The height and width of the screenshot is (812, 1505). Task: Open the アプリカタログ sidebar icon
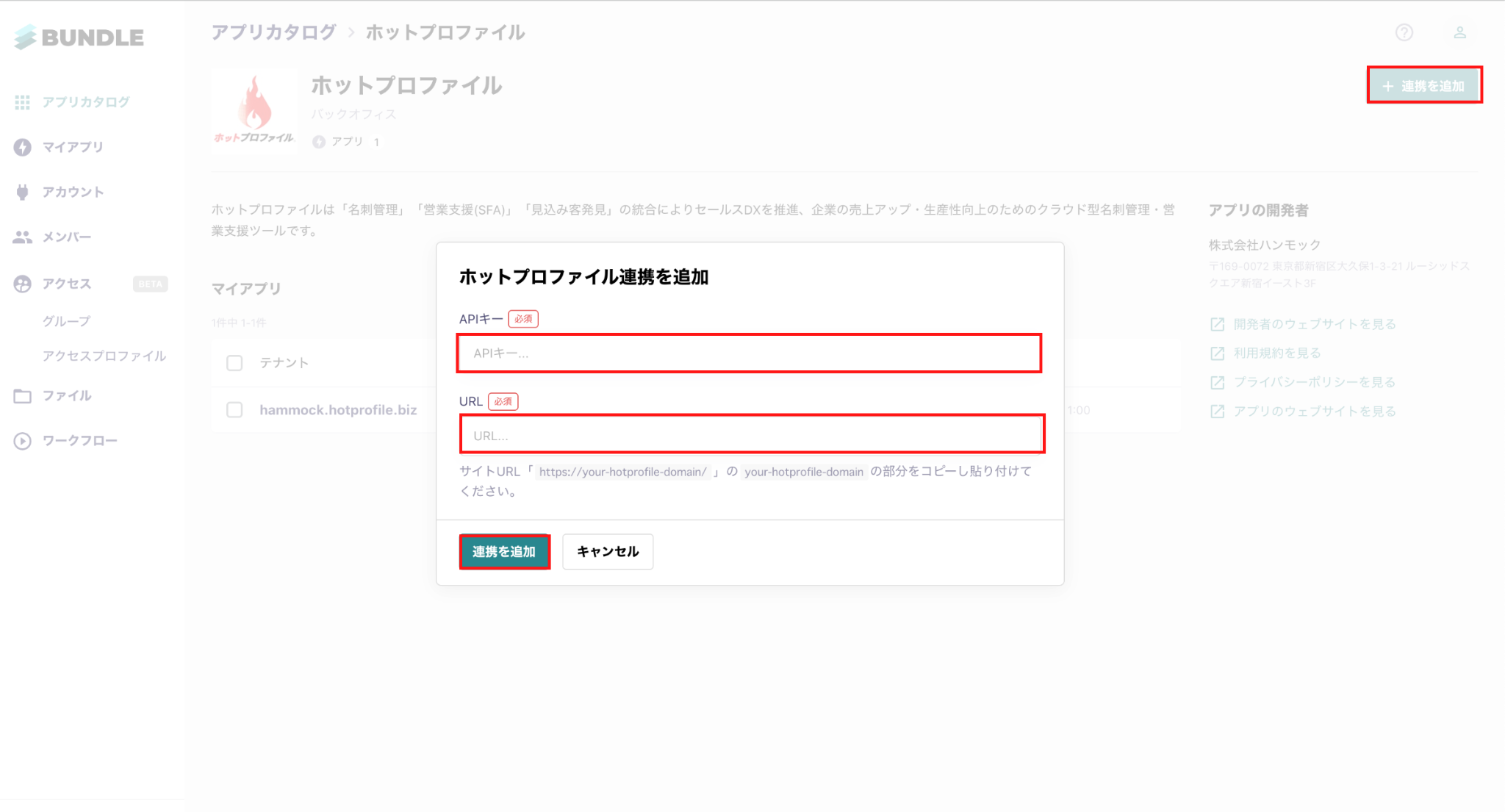23,102
